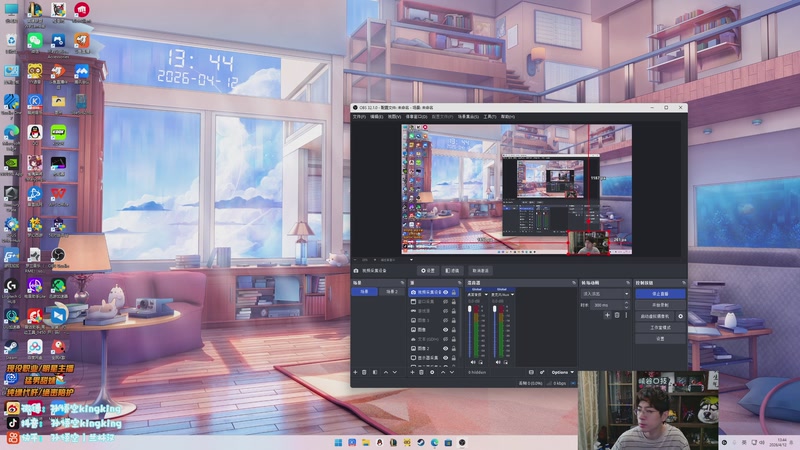Open WeChat desktop shortcut

tap(35, 42)
